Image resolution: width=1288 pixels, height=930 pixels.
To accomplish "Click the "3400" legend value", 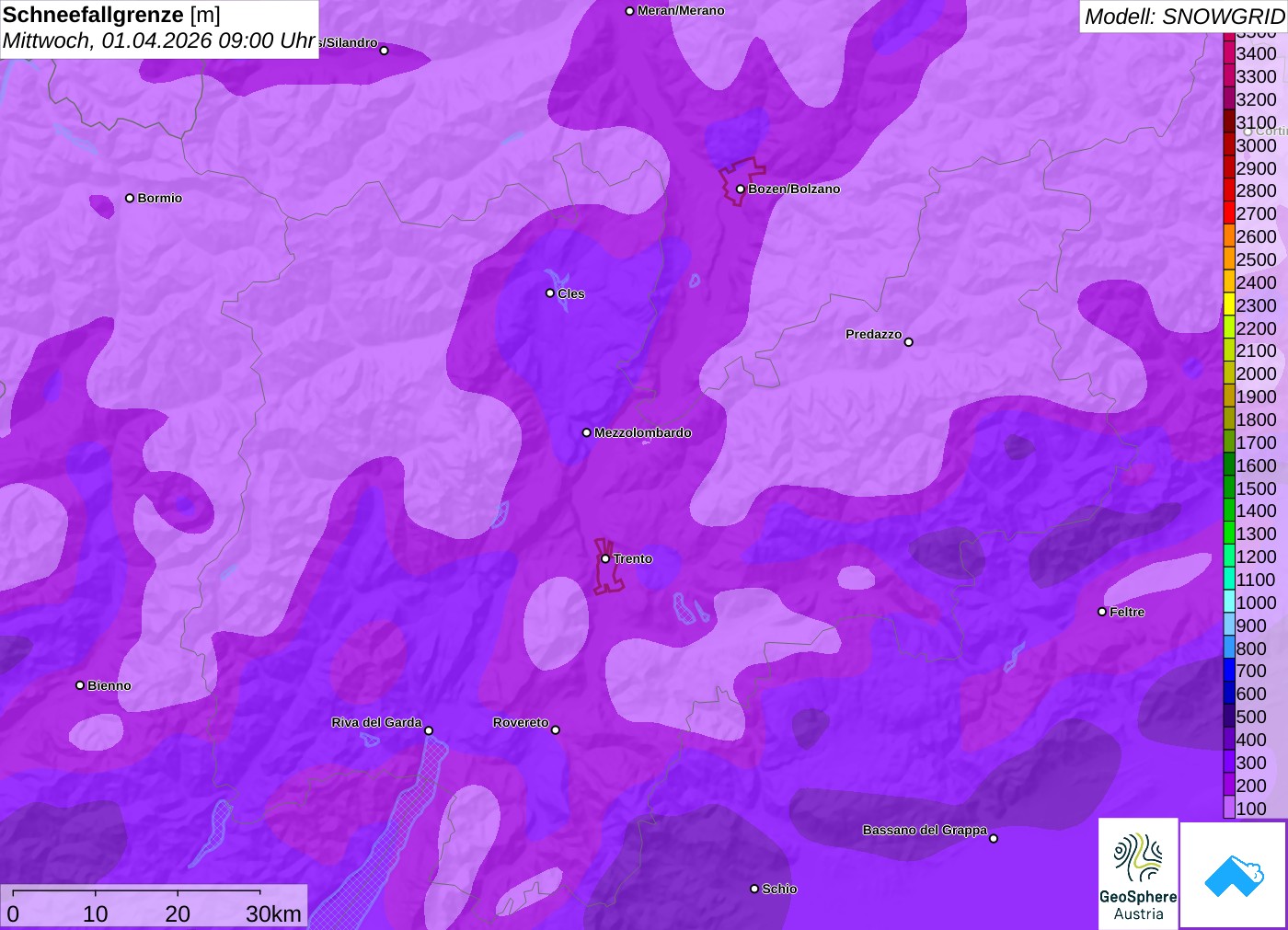I will [1257, 53].
